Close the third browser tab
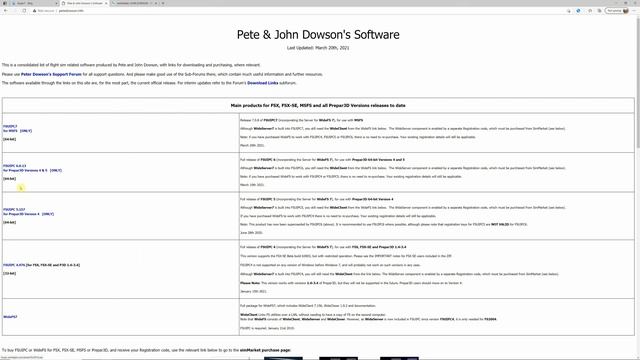 click(156, 3)
